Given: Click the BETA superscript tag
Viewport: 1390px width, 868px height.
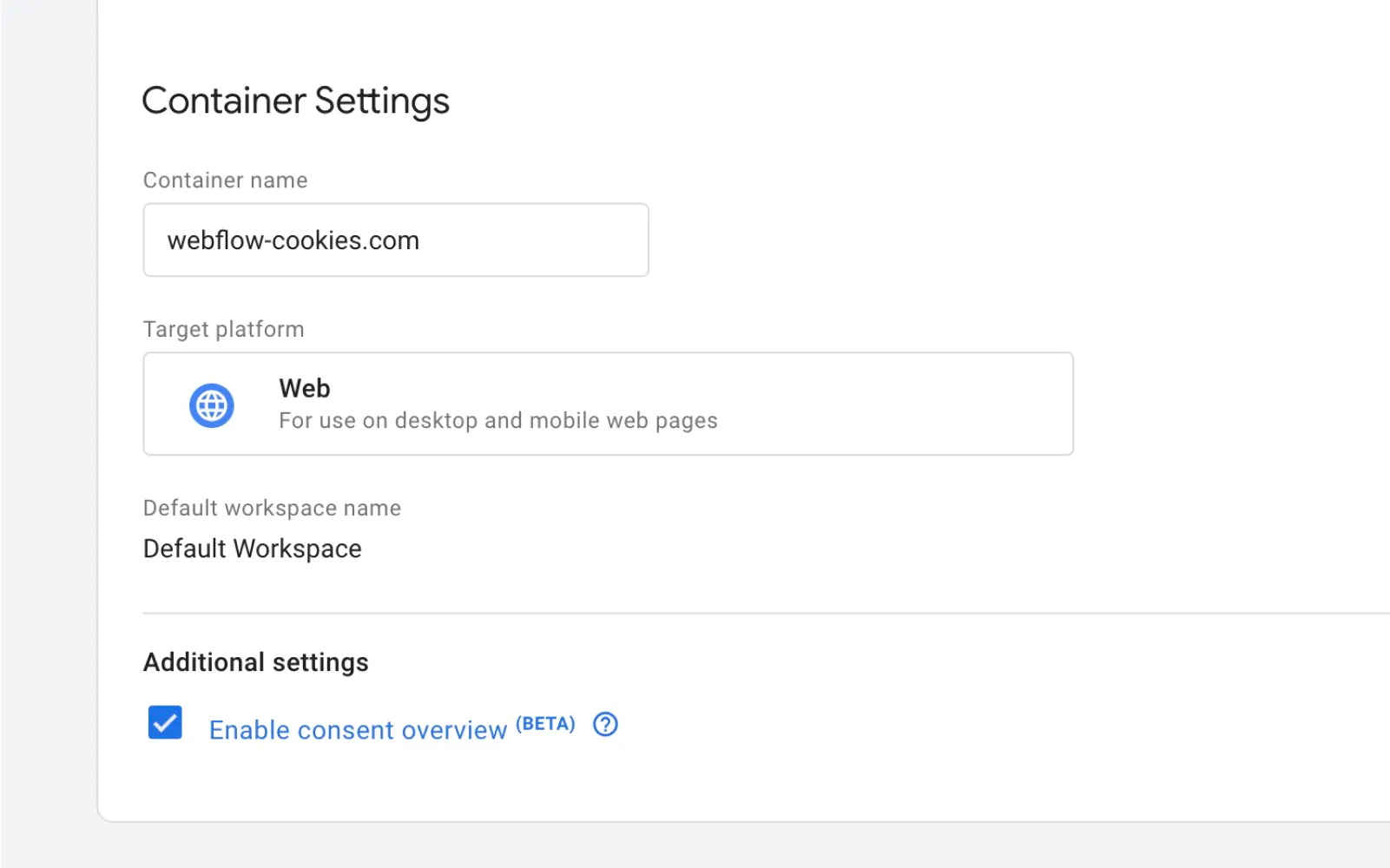Looking at the screenshot, I should tap(546, 724).
